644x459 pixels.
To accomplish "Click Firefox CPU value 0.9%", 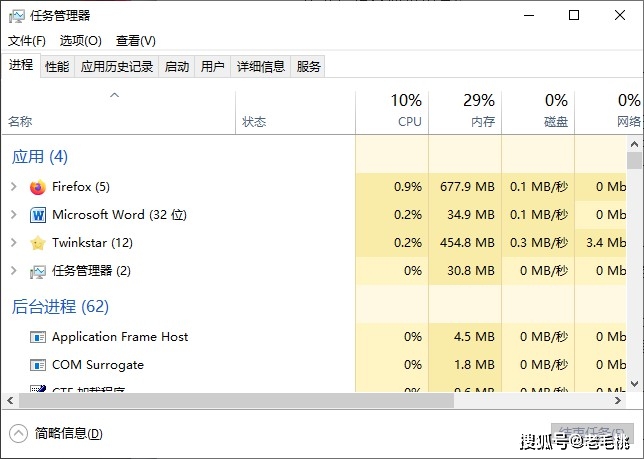I will (x=408, y=187).
